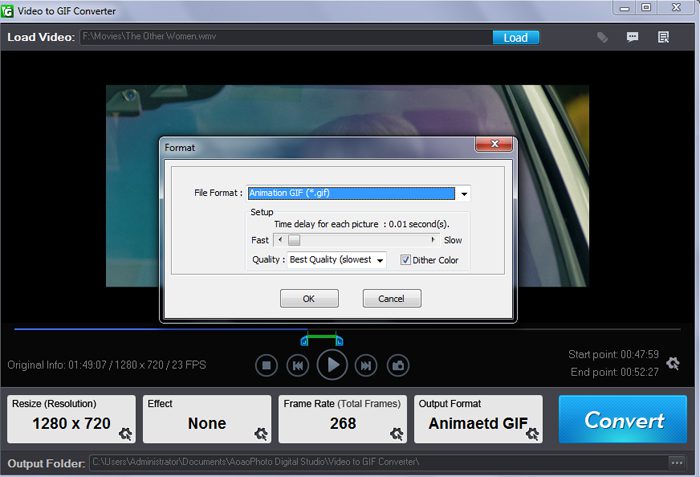The width and height of the screenshot is (700, 477).
Task: Click the slider right arrow near Slow
Action: [x=433, y=240]
